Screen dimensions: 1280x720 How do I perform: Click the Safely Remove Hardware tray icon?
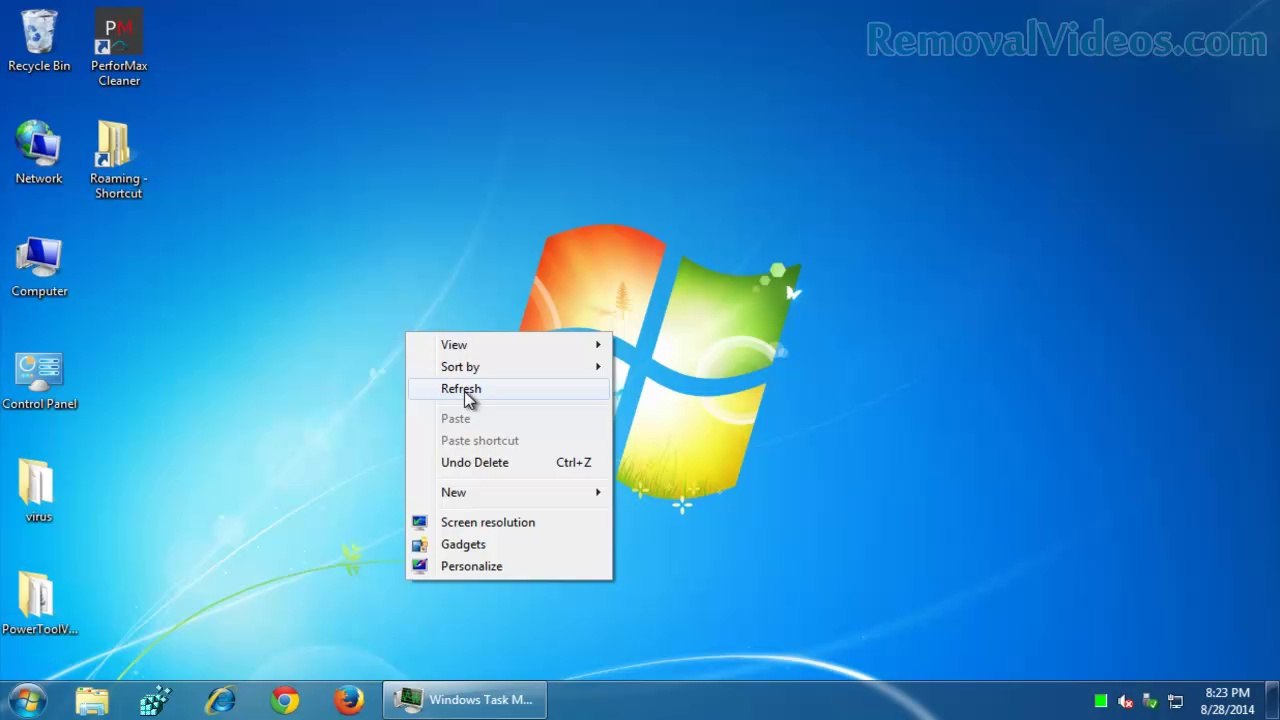pos(1150,701)
